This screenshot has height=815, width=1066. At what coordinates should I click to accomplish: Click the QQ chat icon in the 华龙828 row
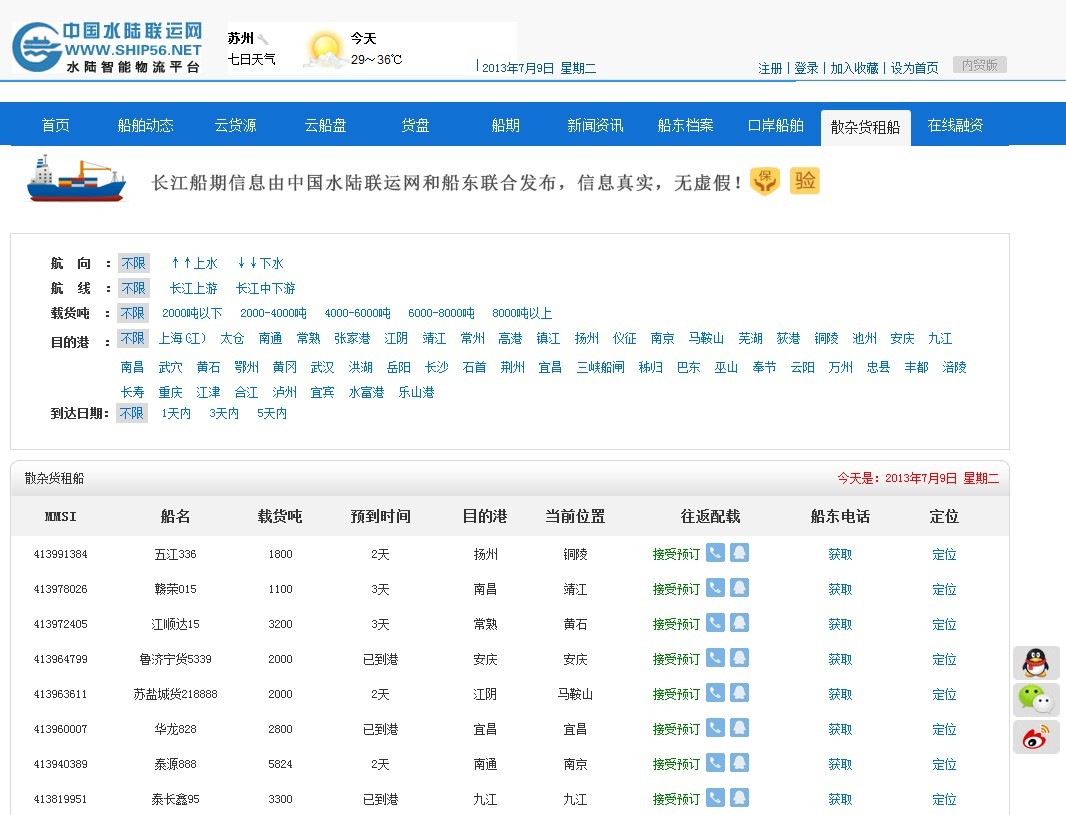[x=740, y=727]
